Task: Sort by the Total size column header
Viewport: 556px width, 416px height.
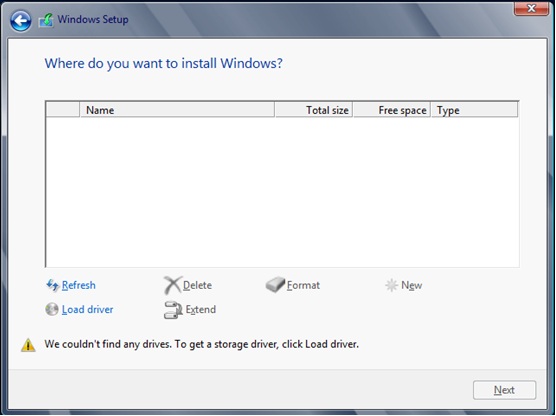Action: pos(313,110)
